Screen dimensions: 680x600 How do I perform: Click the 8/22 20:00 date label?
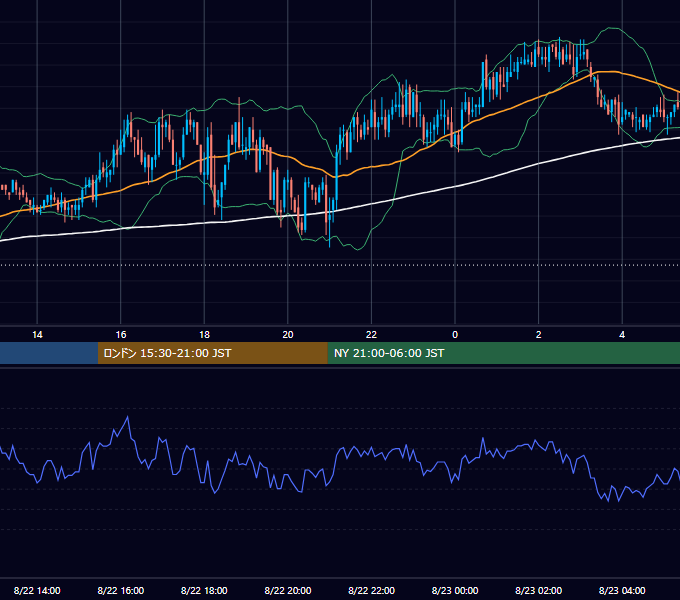(x=288, y=590)
